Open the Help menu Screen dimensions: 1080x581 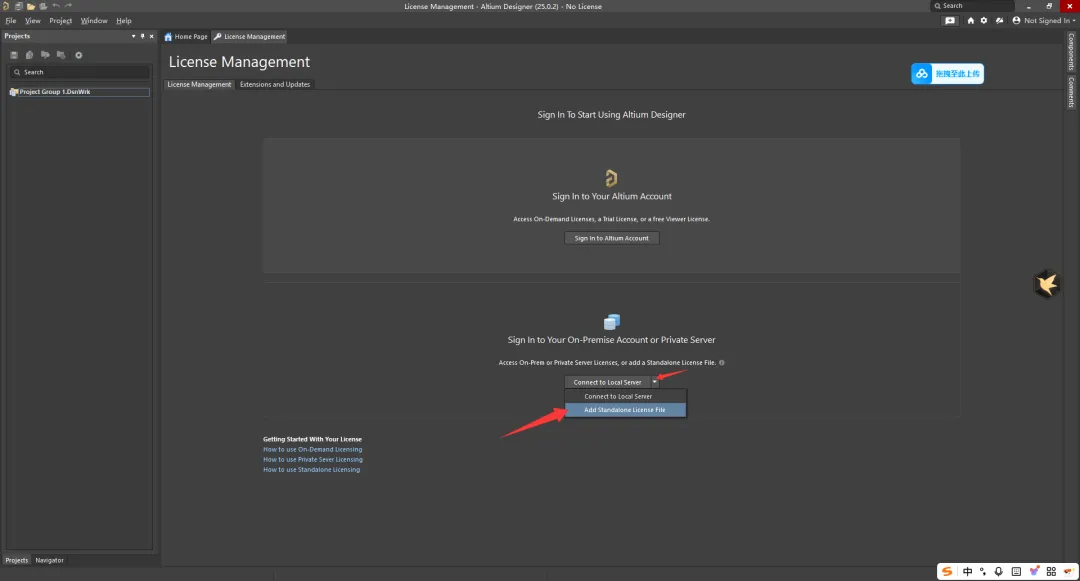[123, 21]
